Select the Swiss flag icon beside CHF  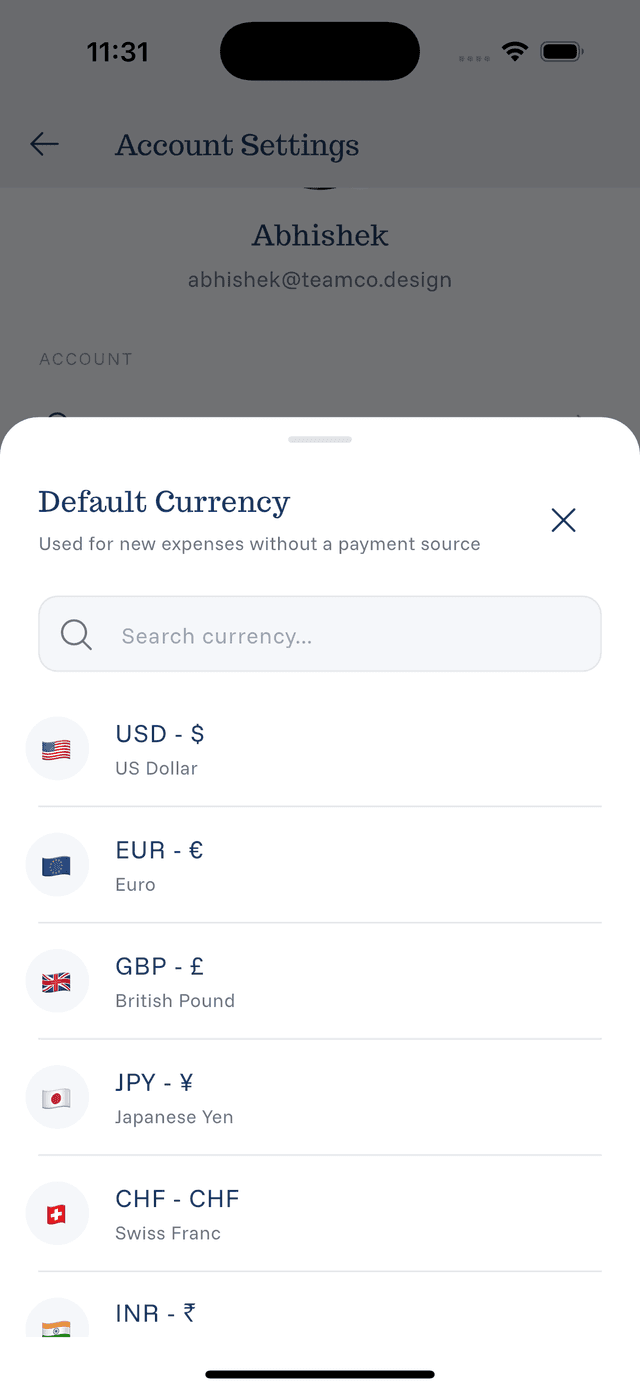click(57, 1213)
